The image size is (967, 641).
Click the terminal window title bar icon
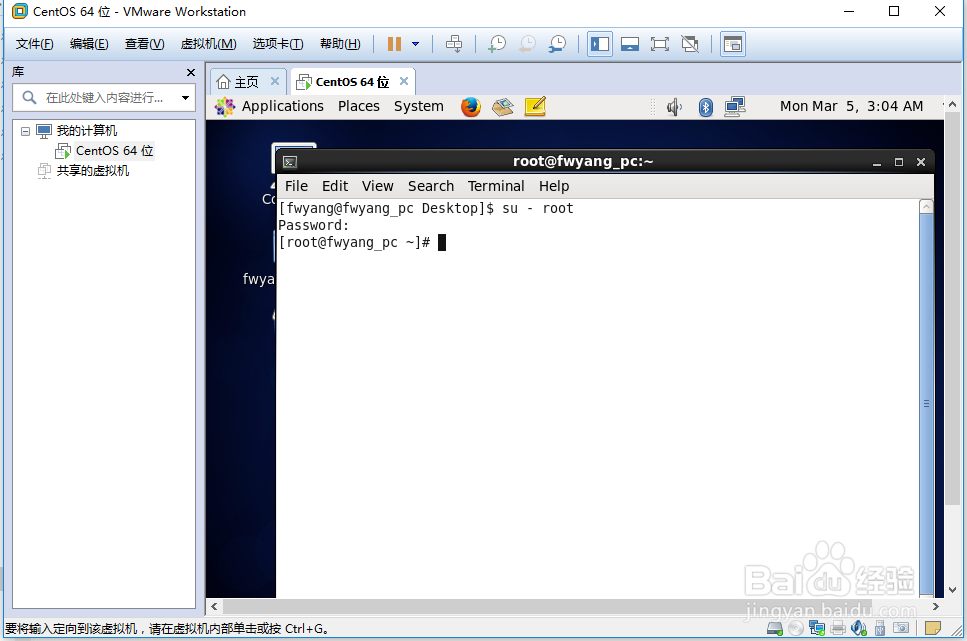290,162
